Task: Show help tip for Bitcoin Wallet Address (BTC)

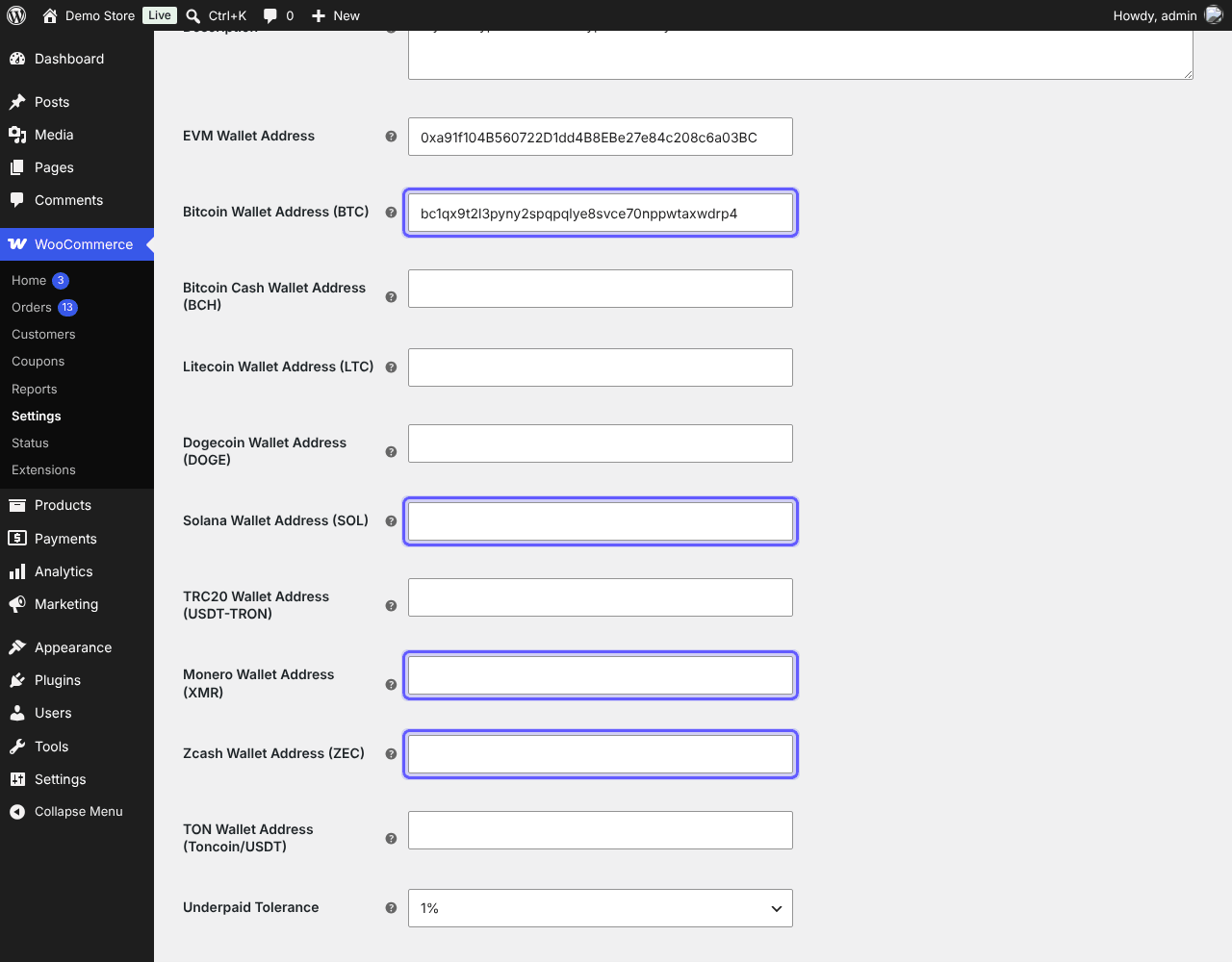Action: pyautogui.click(x=391, y=213)
